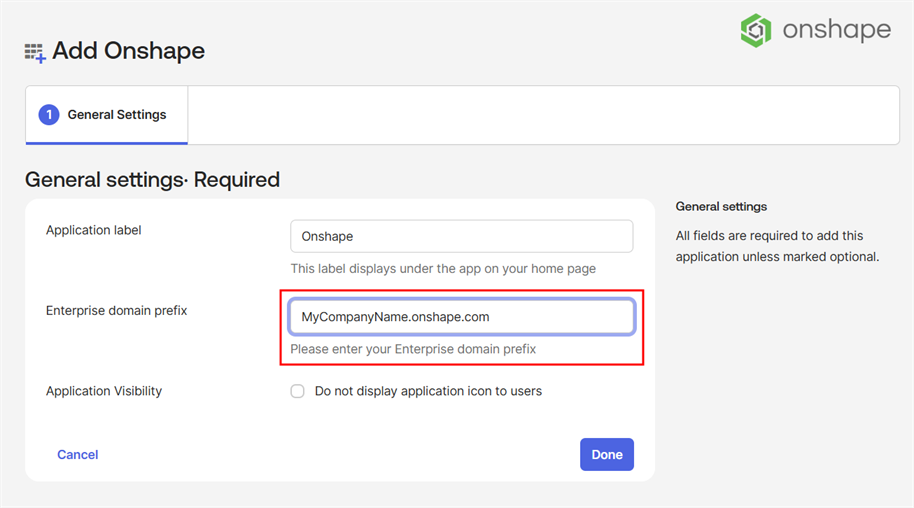The image size is (914, 508).
Task: Click the Add Onshape grid-plus icon
Action: click(x=35, y=53)
